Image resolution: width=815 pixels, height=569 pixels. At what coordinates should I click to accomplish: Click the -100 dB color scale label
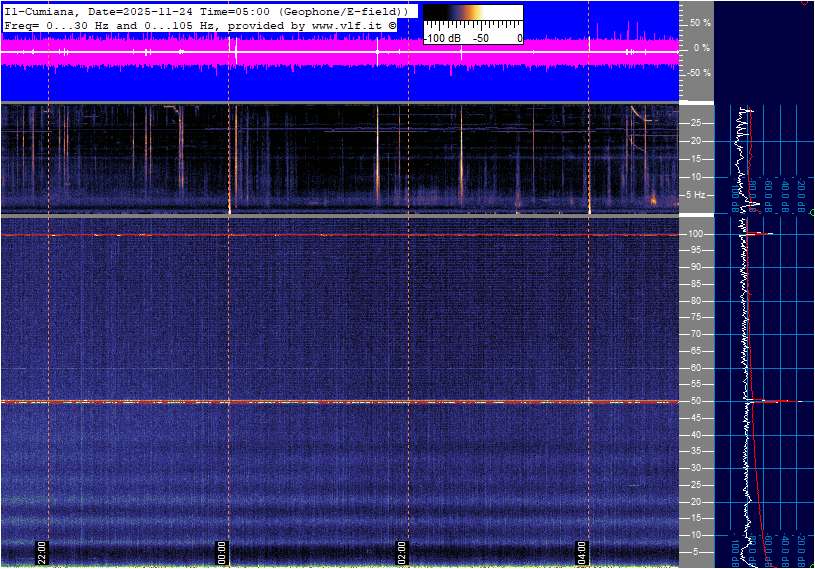pyautogui.click(x=443, y=38)
